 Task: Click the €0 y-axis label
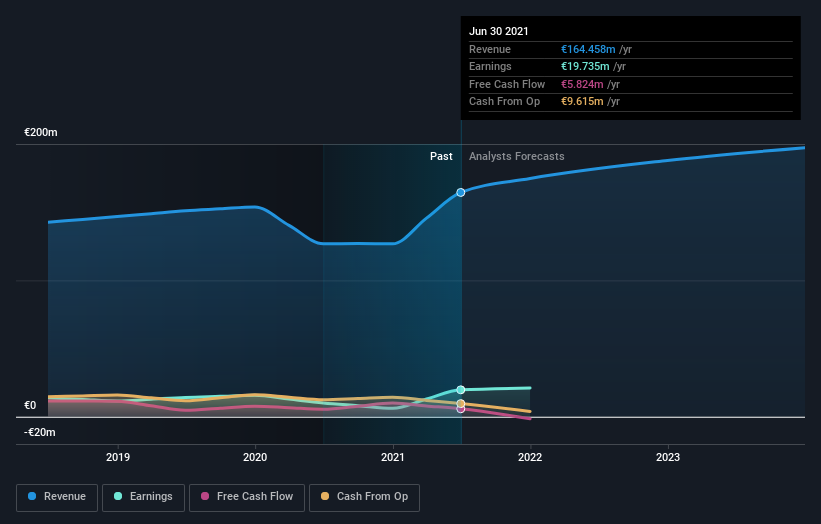coord(30,405)
